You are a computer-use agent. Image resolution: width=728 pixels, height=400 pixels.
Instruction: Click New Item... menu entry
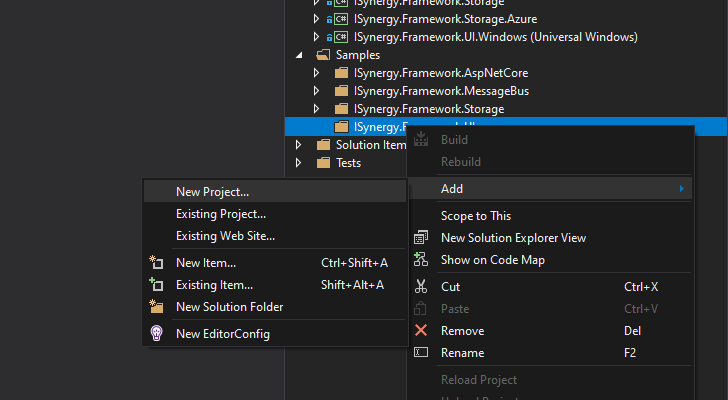[275, 263]
